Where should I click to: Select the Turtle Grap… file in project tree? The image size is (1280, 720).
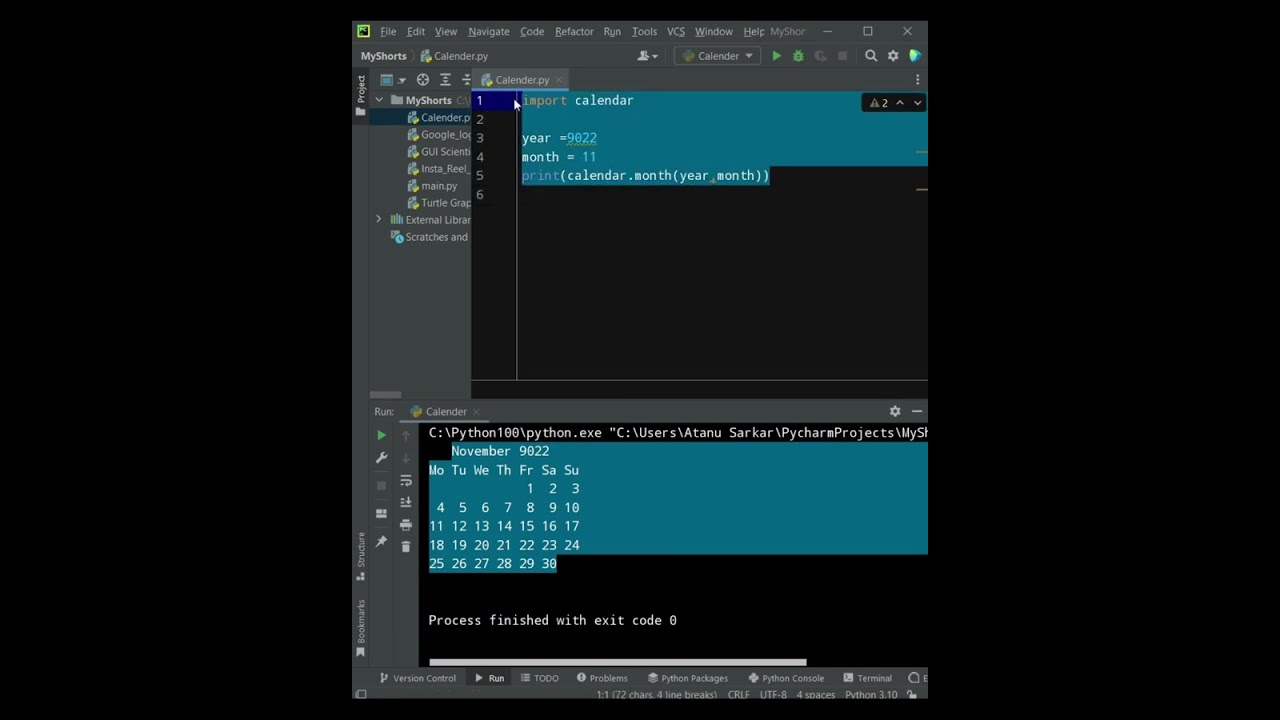(x=438, y=203)
